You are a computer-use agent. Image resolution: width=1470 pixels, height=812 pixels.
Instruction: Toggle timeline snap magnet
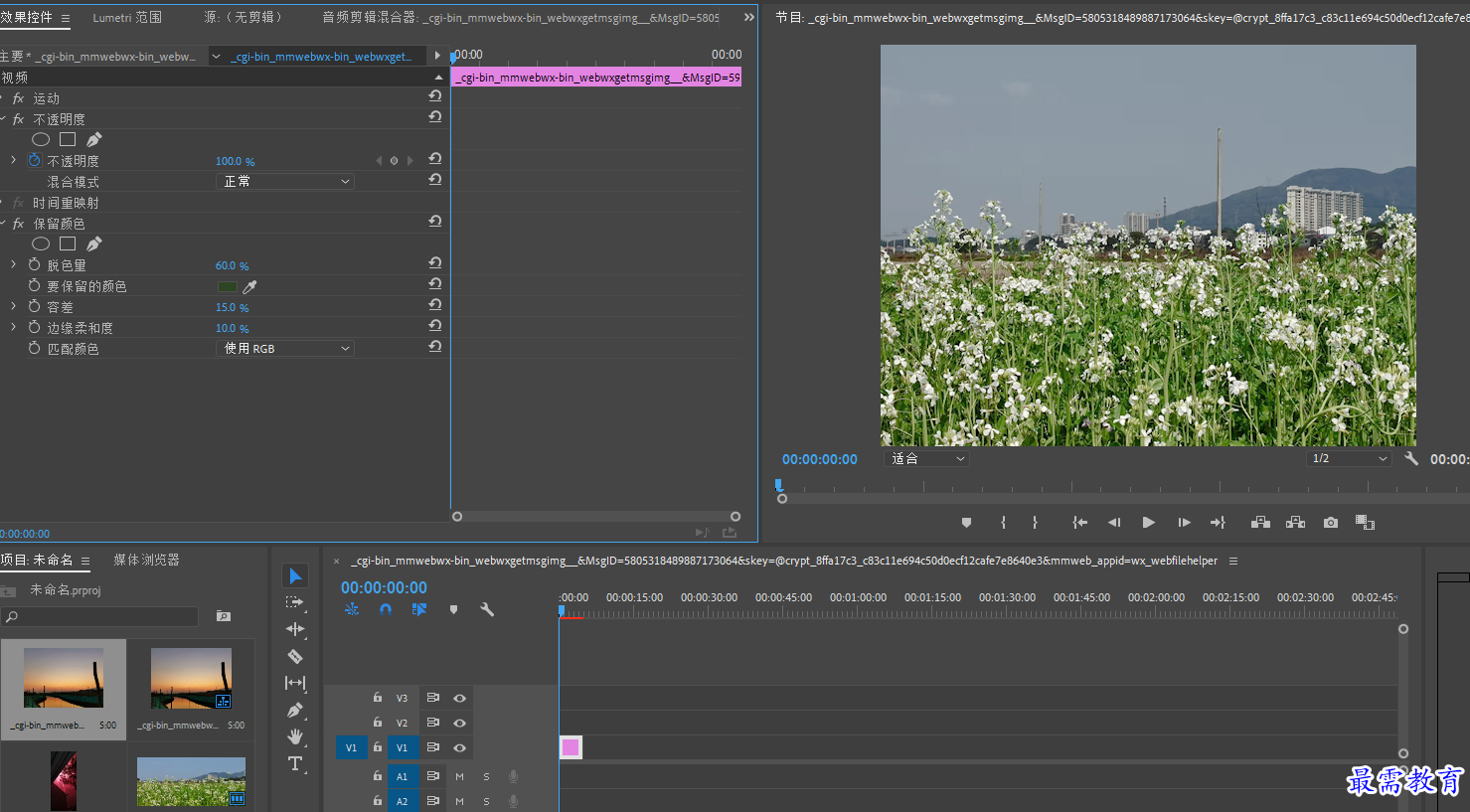click(386, 609)
